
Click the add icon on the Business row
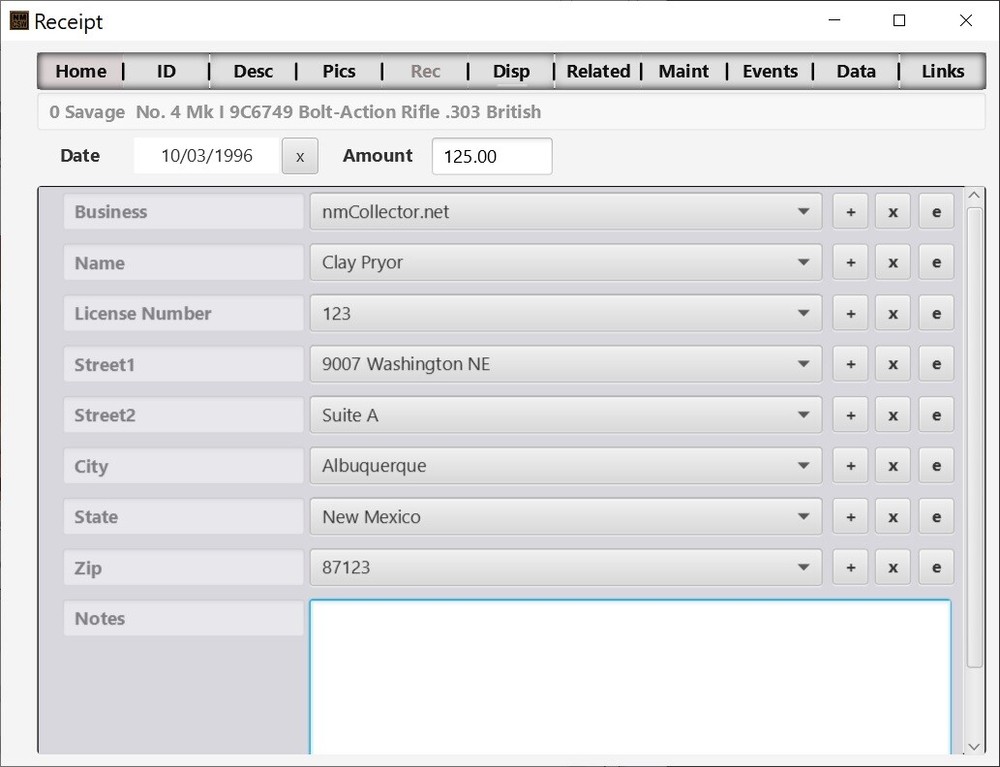click(x=850, y=211)
